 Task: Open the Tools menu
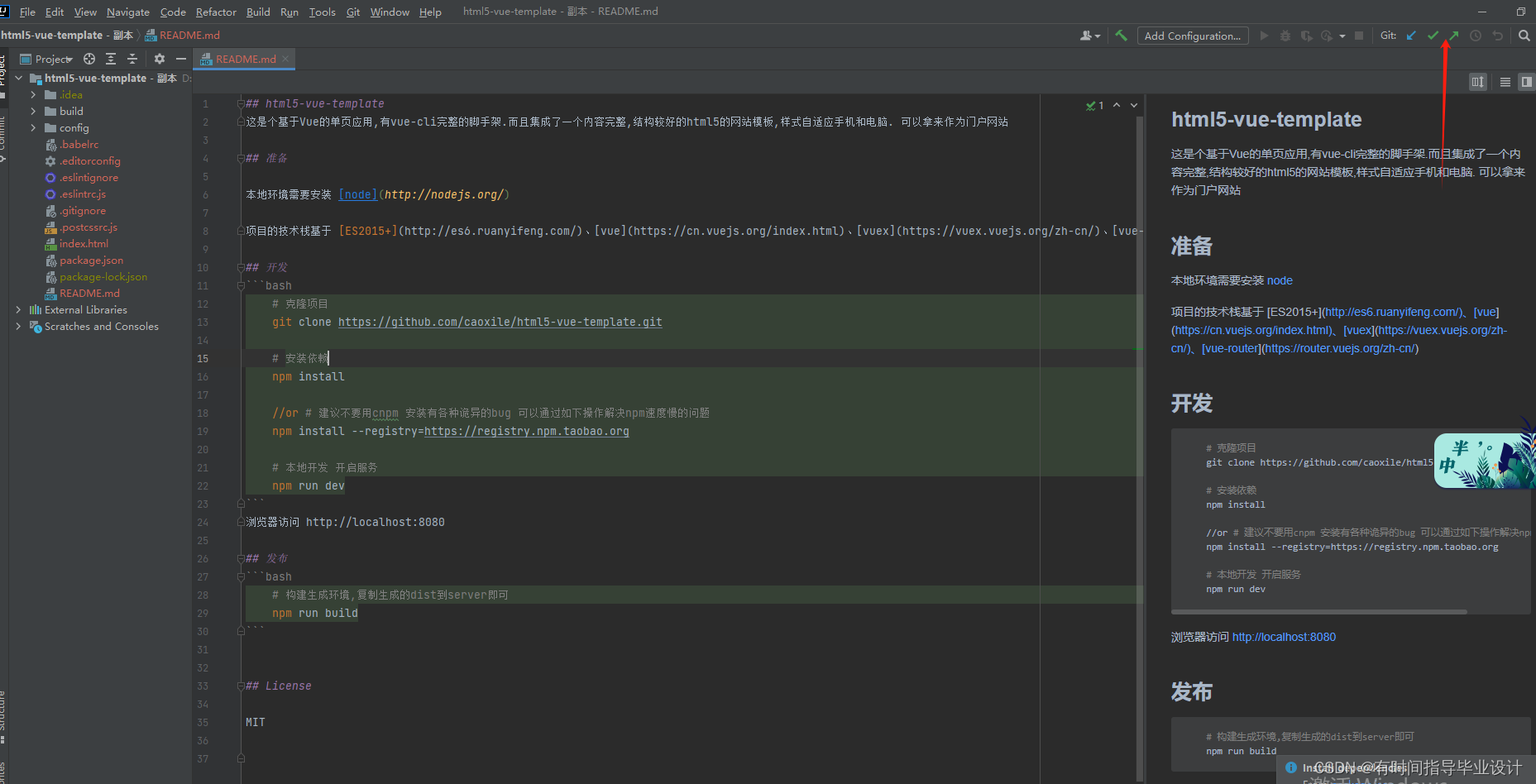323,12
